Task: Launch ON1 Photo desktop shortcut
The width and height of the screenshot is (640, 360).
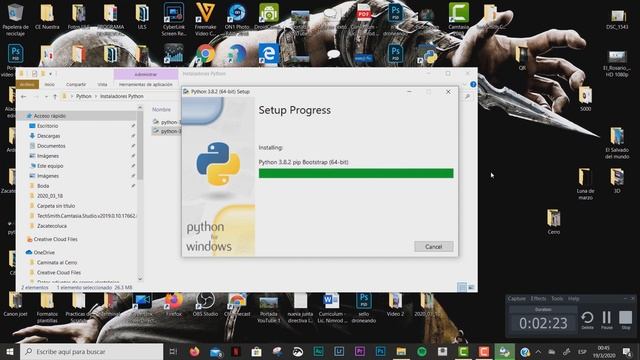Action: [237, 20]
